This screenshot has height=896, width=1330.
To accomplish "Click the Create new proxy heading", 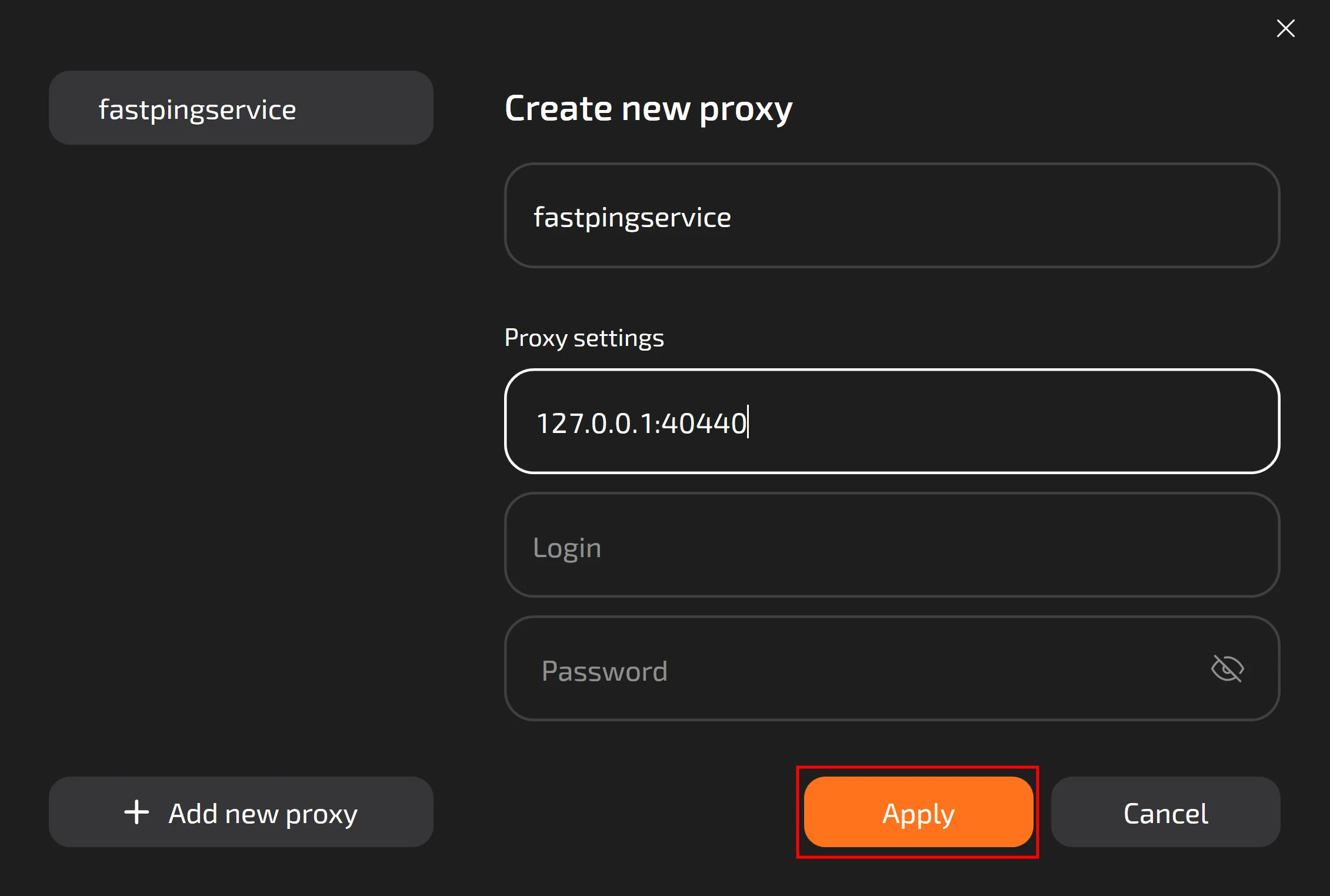I will pos(648,109).
